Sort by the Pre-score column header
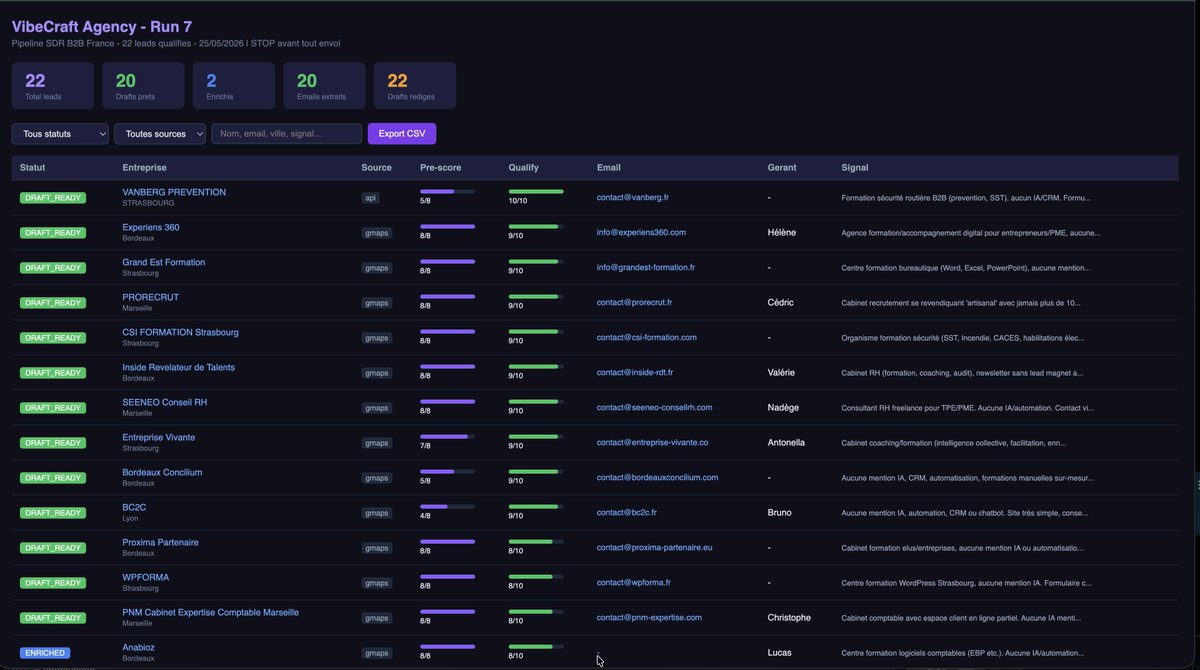Screen dimensions: 1200x670 441,168
